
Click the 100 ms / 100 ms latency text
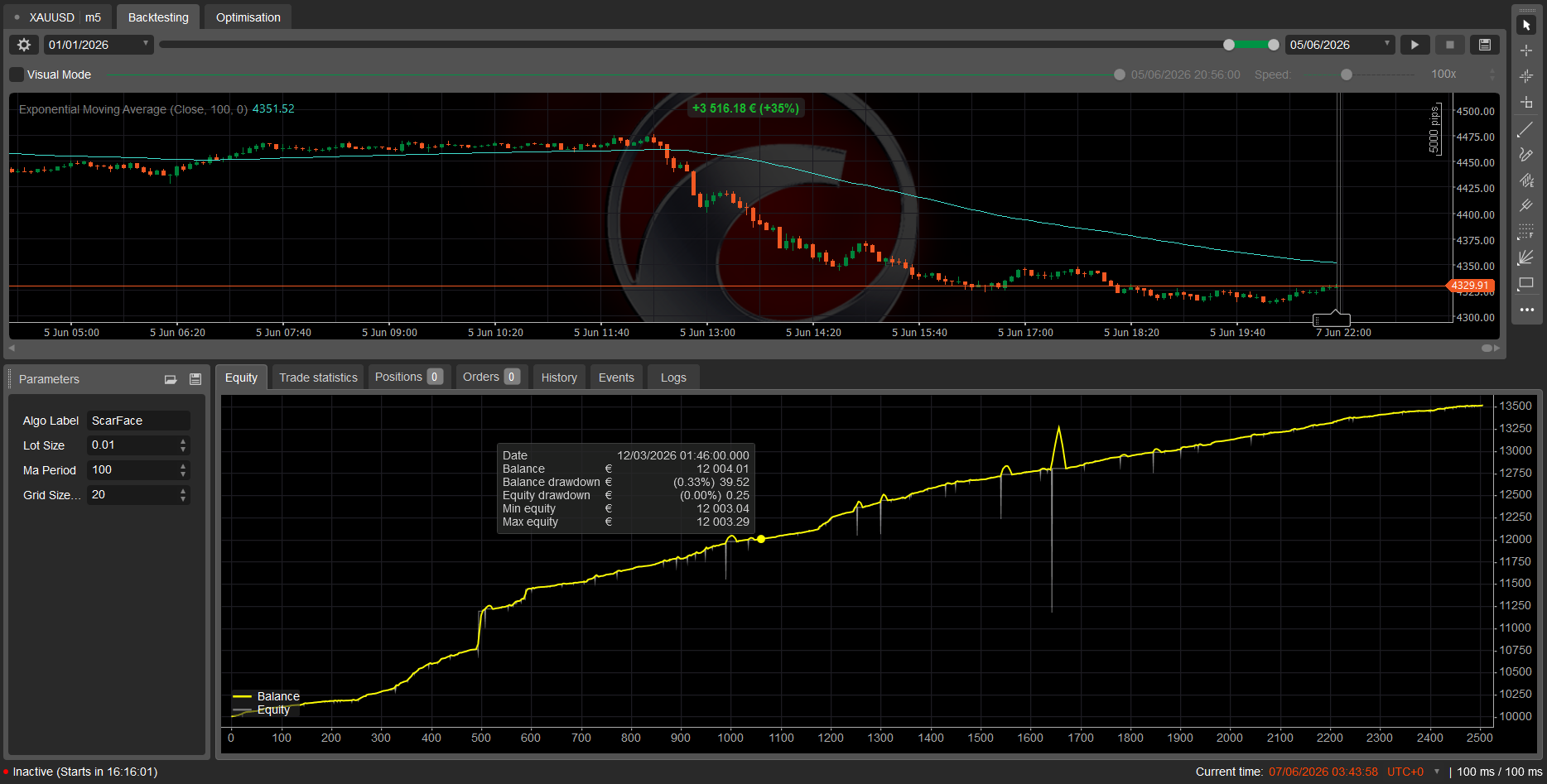point(1500,772)
